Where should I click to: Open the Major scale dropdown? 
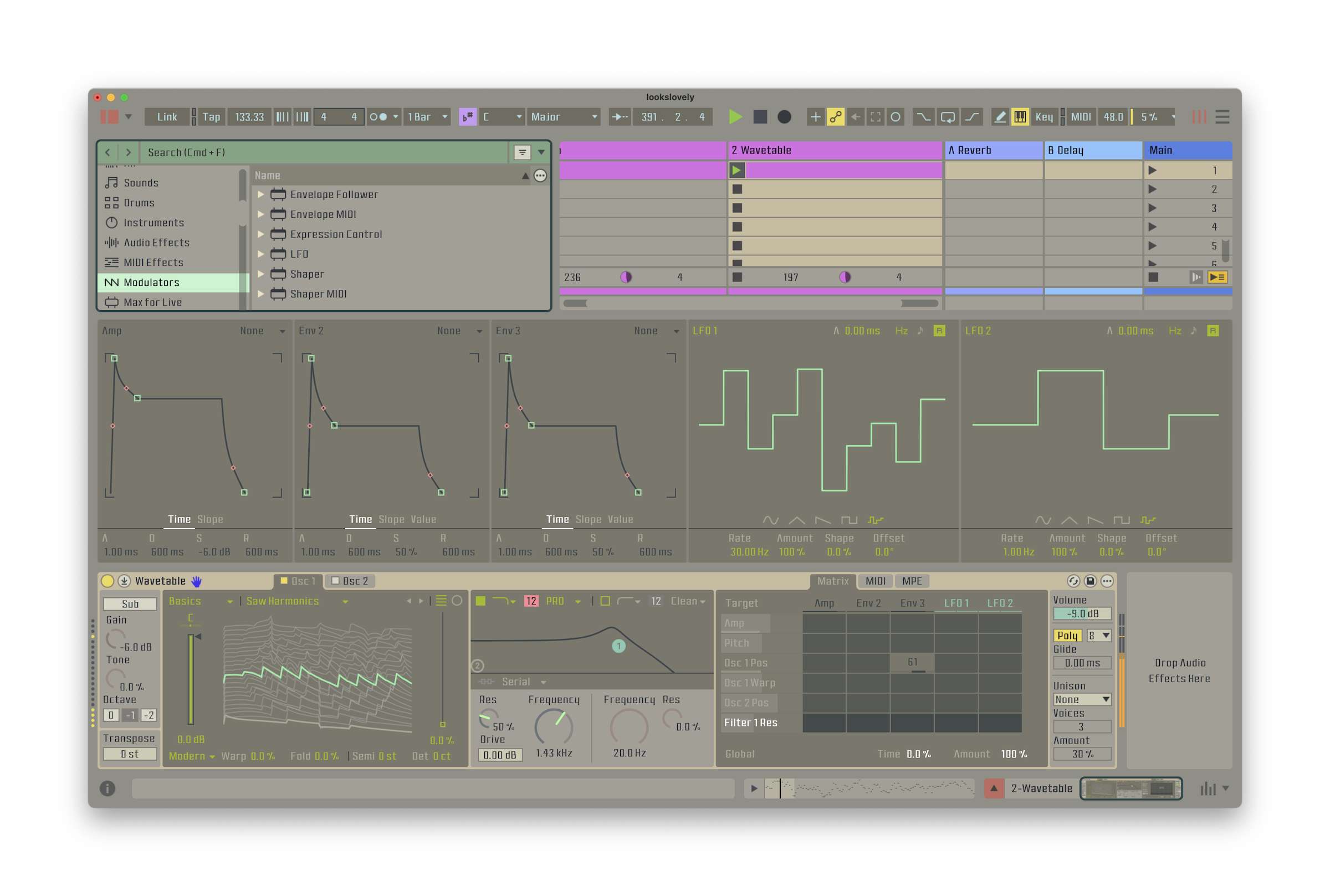pos(562,116)
